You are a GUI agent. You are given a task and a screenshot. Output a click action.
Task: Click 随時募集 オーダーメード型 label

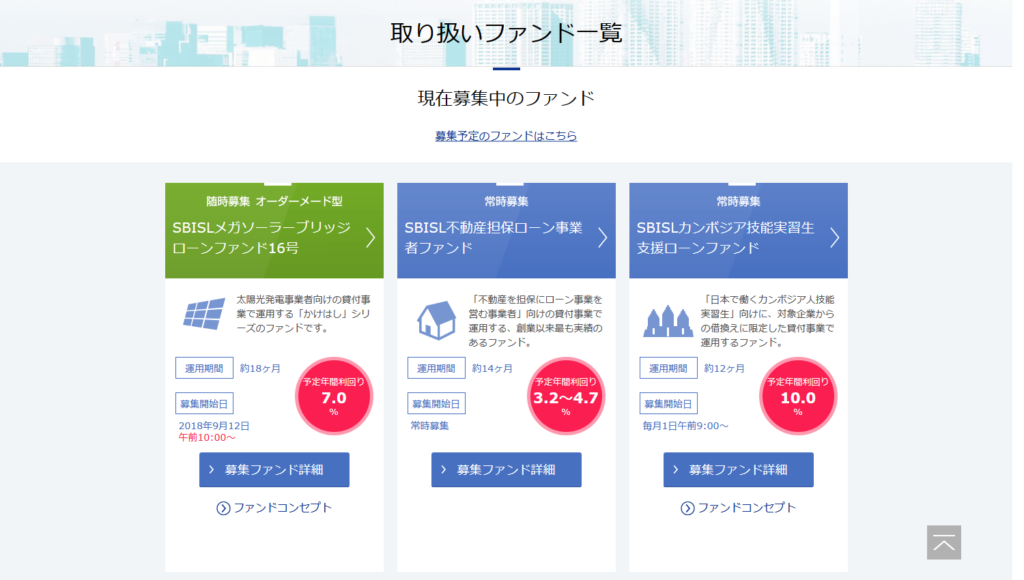274,201
